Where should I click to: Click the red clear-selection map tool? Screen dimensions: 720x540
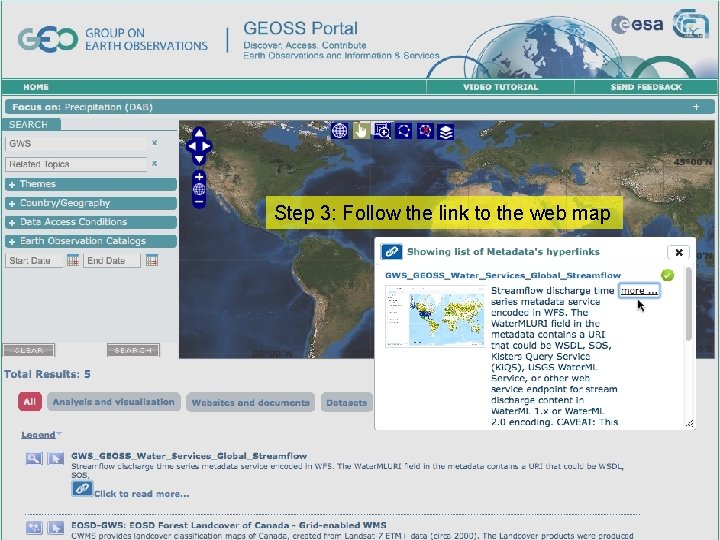[x=425, y=131]
